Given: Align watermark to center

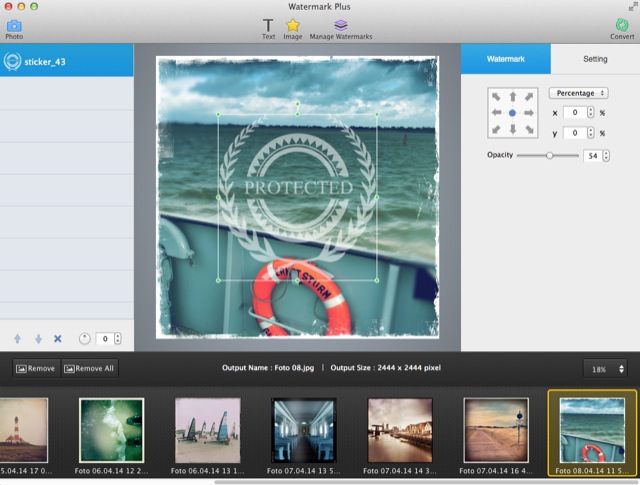Looking at the screenshot, I should [x=512, y=113].
